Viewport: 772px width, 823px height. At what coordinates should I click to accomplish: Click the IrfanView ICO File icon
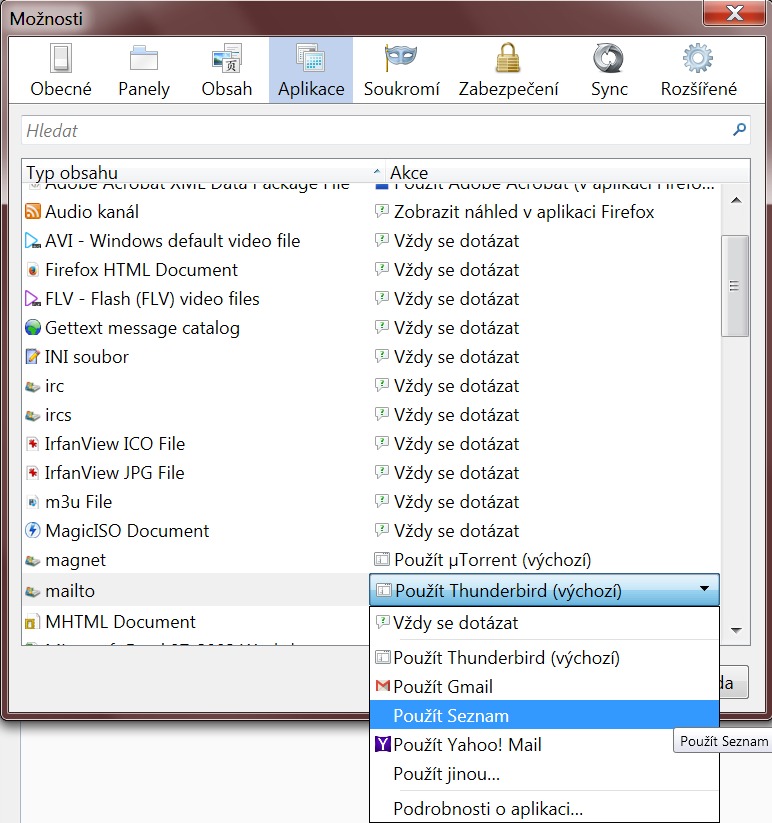[x=33, y=444]
